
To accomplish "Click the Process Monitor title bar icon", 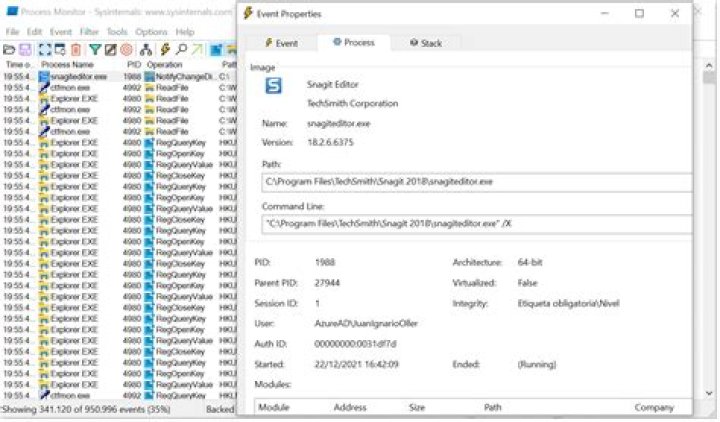I will 12,11.
